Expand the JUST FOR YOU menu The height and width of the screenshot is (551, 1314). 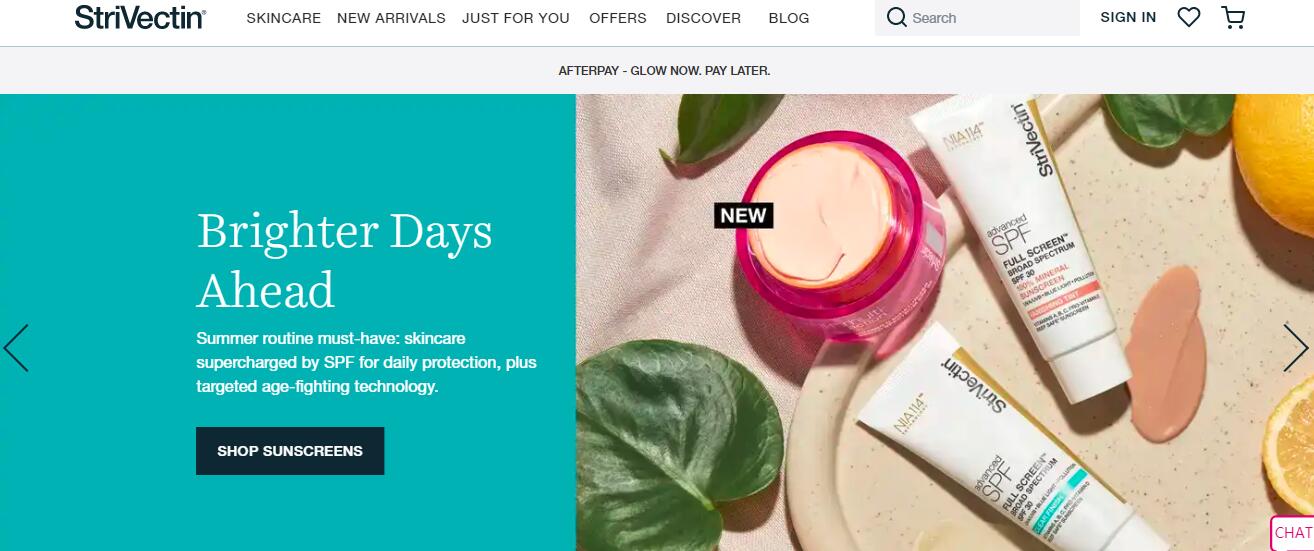click(x=516, y=18)
